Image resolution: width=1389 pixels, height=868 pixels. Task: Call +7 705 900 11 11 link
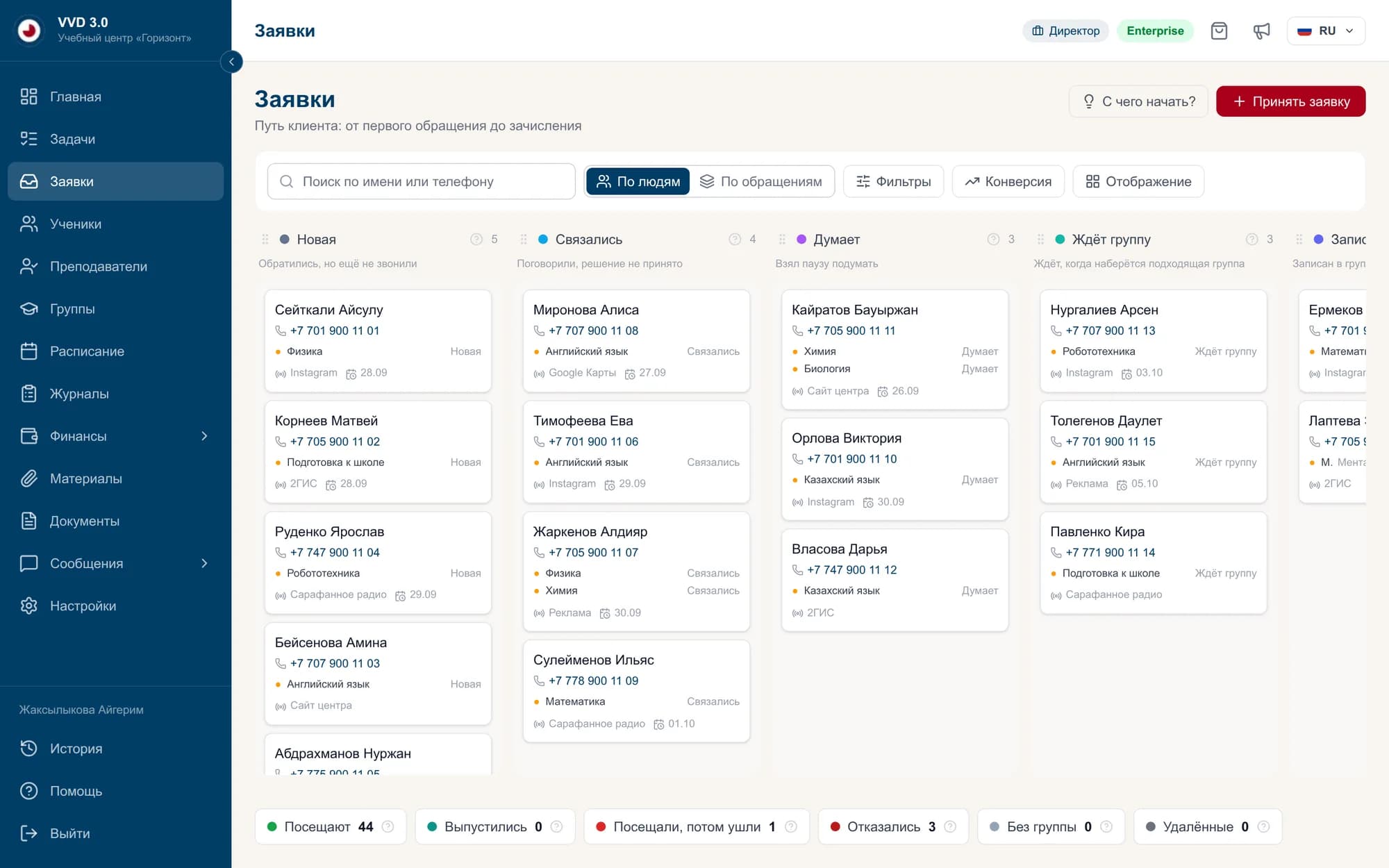click(851, 331)
